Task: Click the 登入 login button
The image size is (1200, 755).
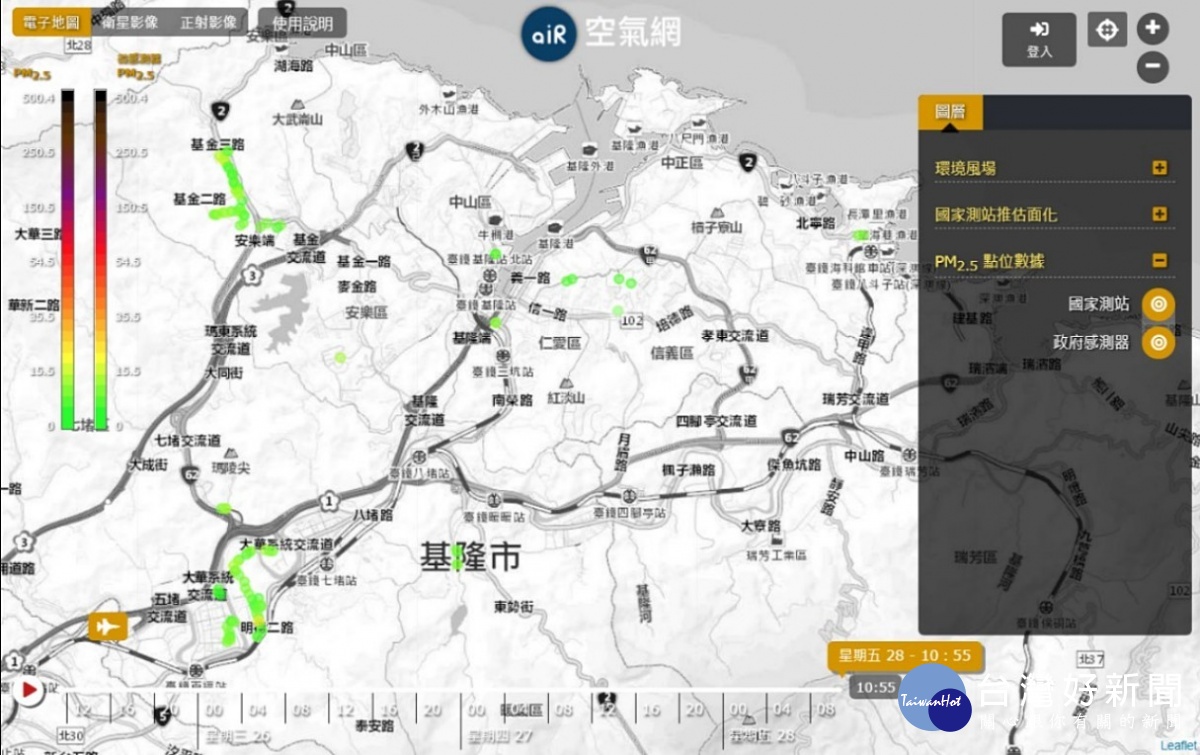Action: click(1039, 40)
